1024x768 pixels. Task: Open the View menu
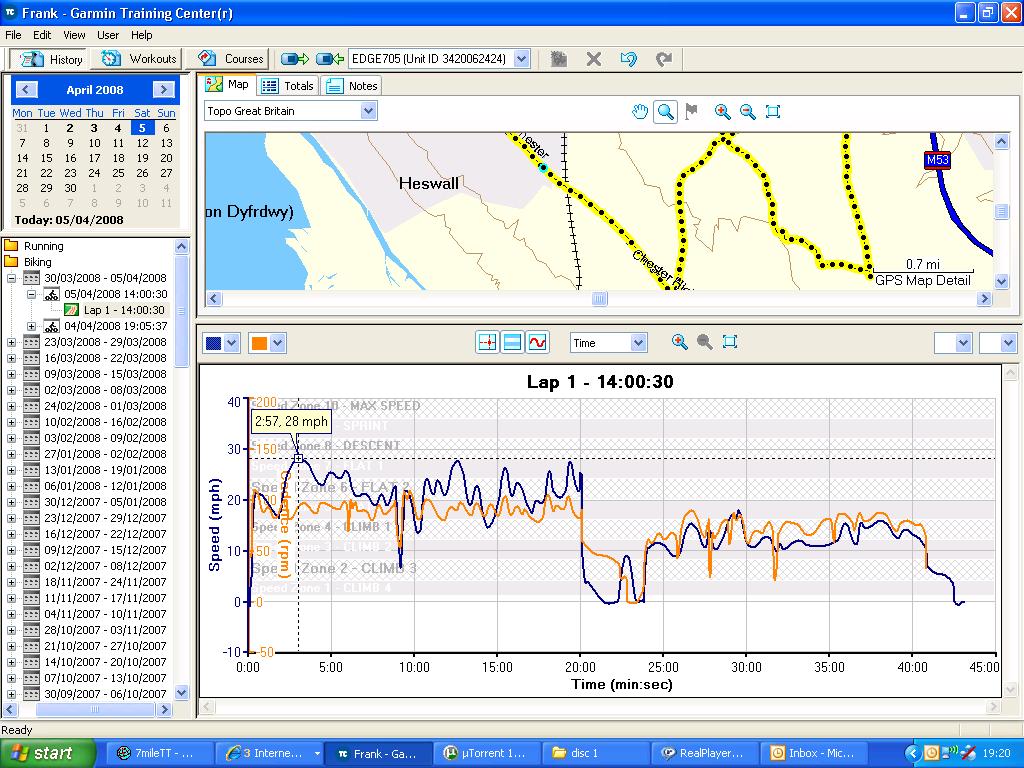pos(74,35)
